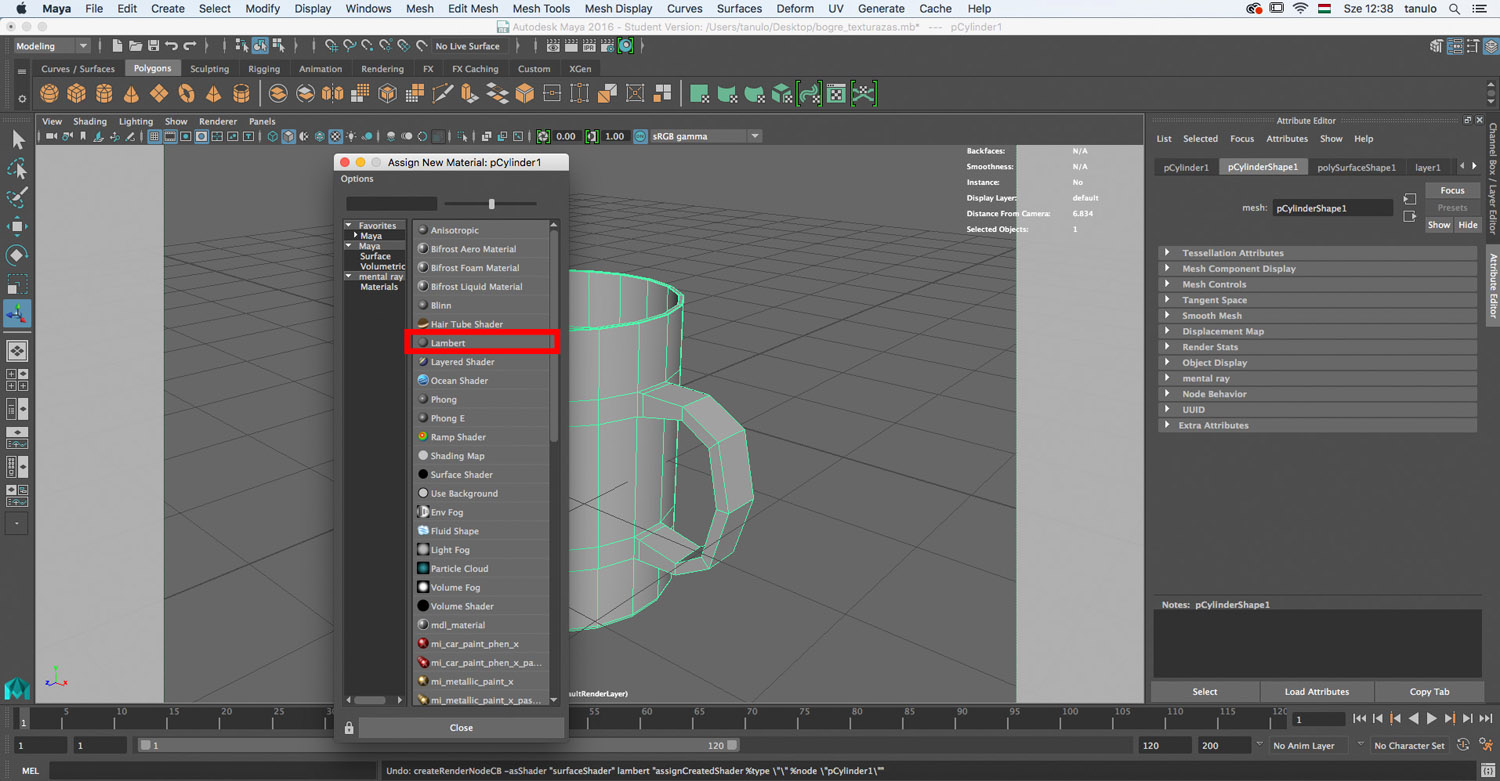
Task: Toggle the lock icon in material dialog
Action: coord(349,728)
